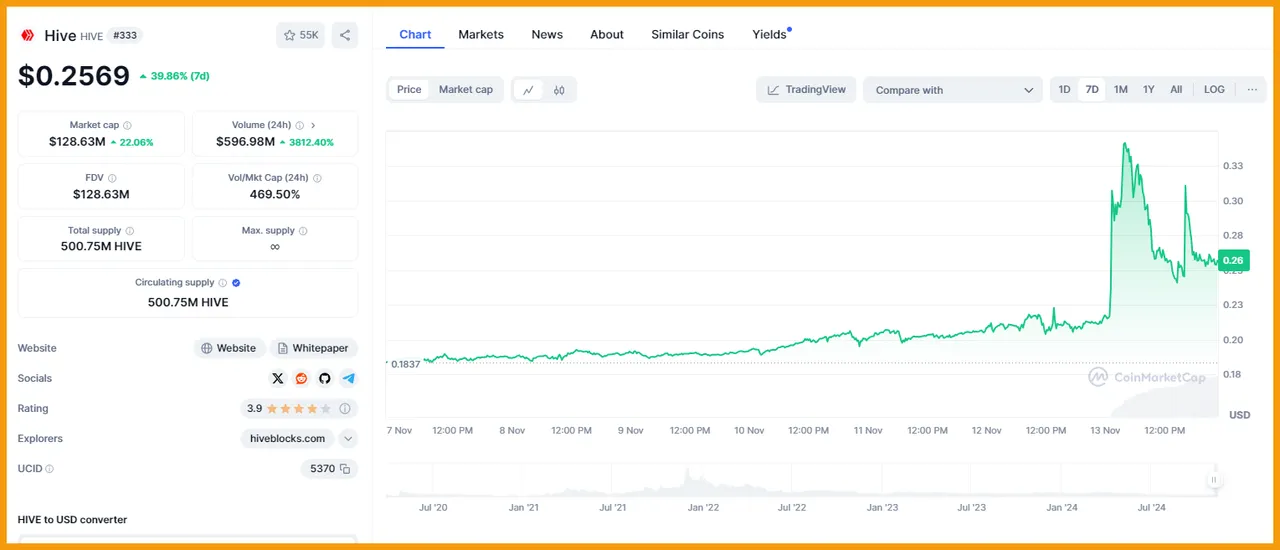Click UCID info icon
The width and height of the screenshot is (1280, 550).
tap(50, 468)
